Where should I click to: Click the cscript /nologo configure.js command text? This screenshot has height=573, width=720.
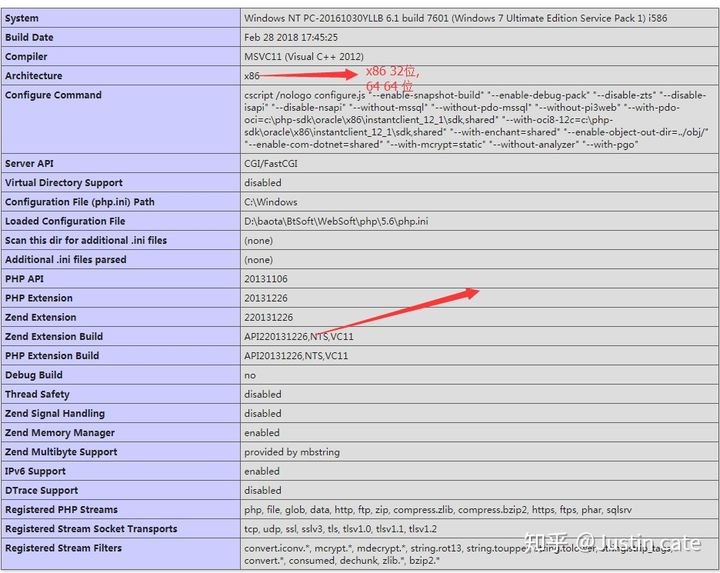point(476,120)
